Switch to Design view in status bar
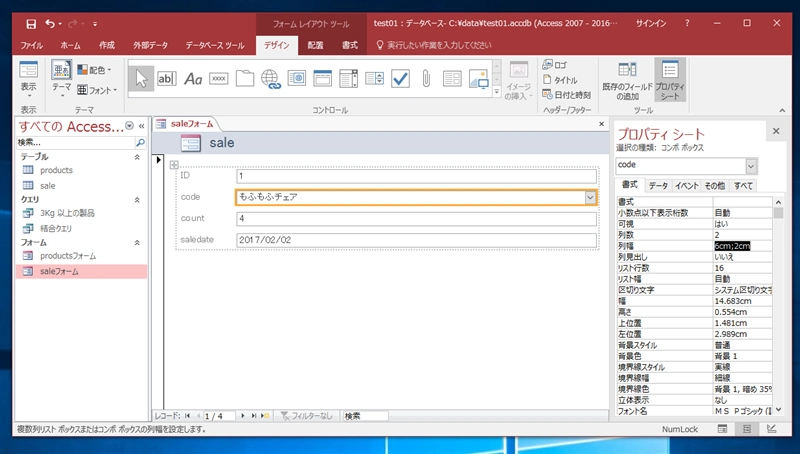The image size is (800, 454). (771, 430)
